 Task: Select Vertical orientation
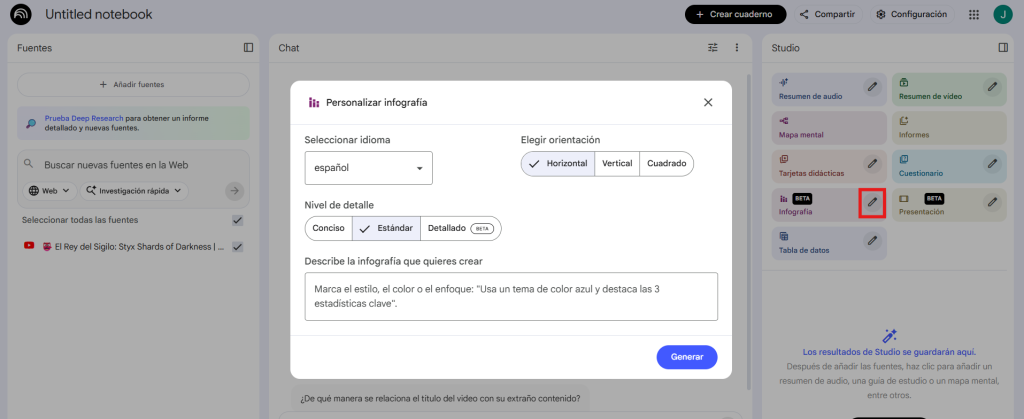617,164
